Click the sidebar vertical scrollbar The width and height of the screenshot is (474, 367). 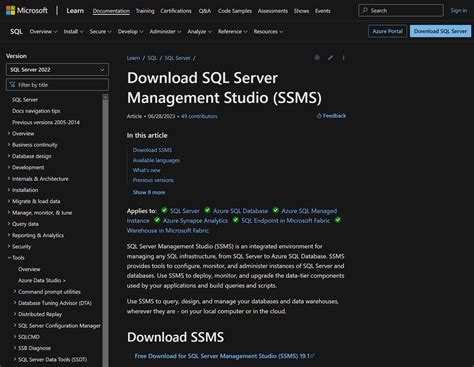click(x=105, y=230)
